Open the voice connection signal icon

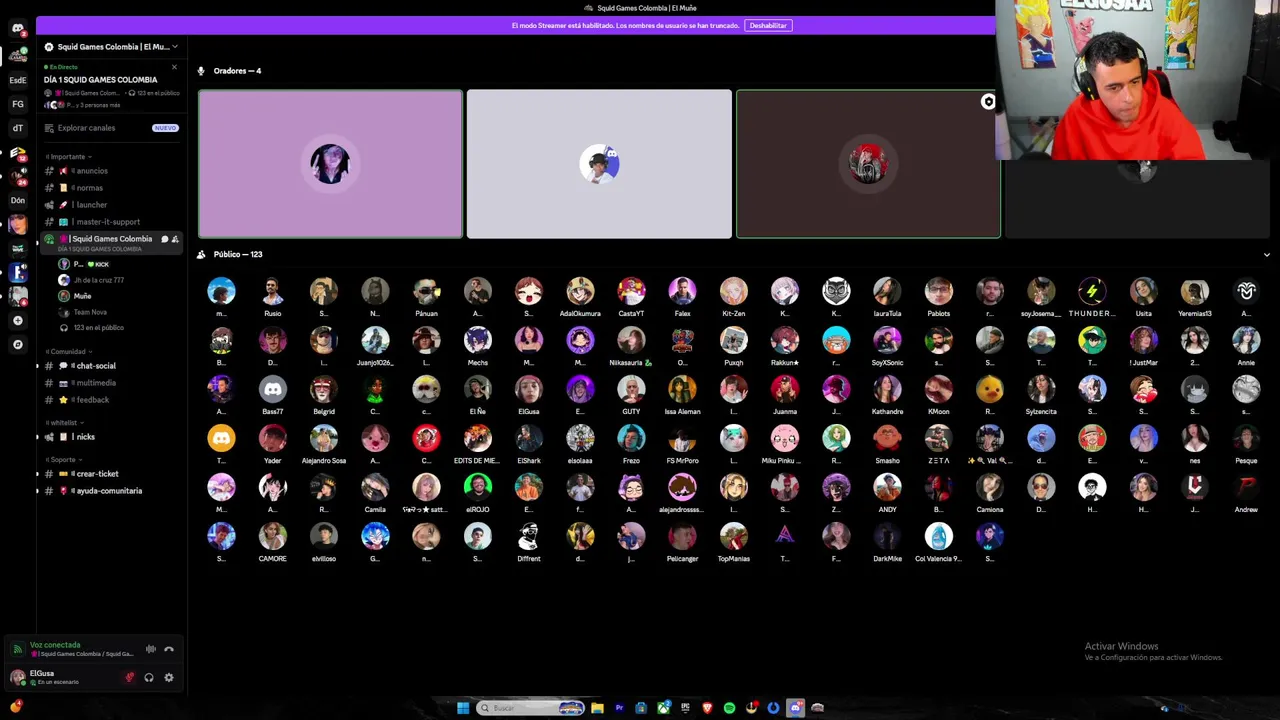(x=17, y=649)
